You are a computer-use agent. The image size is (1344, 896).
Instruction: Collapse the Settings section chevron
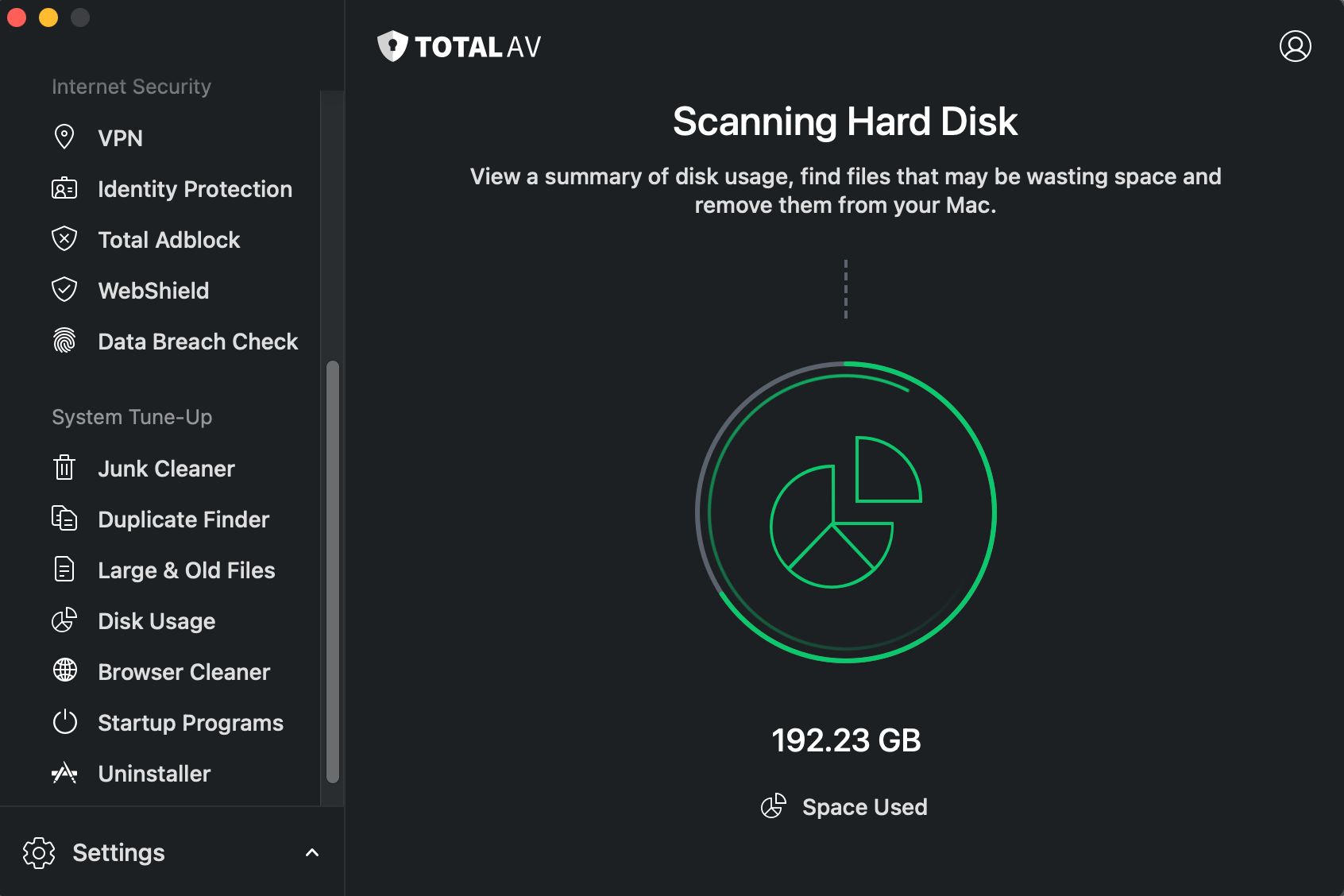pos(311,852)
